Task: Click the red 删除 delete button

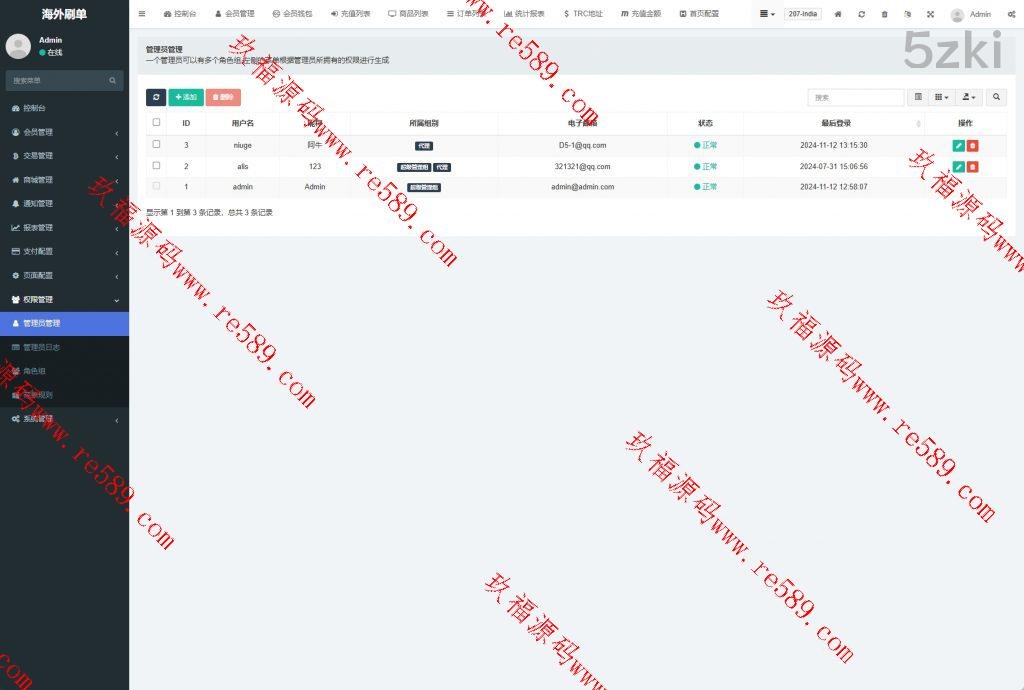Action: point(223,97)
